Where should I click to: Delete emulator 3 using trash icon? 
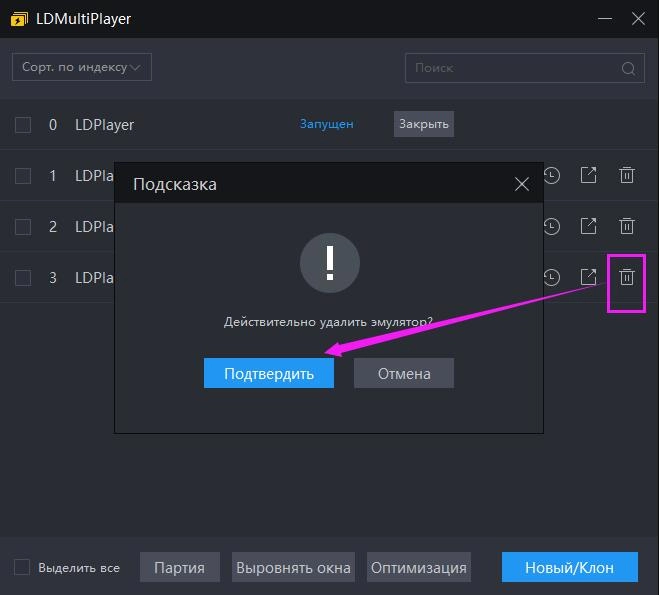click(627, 277)
